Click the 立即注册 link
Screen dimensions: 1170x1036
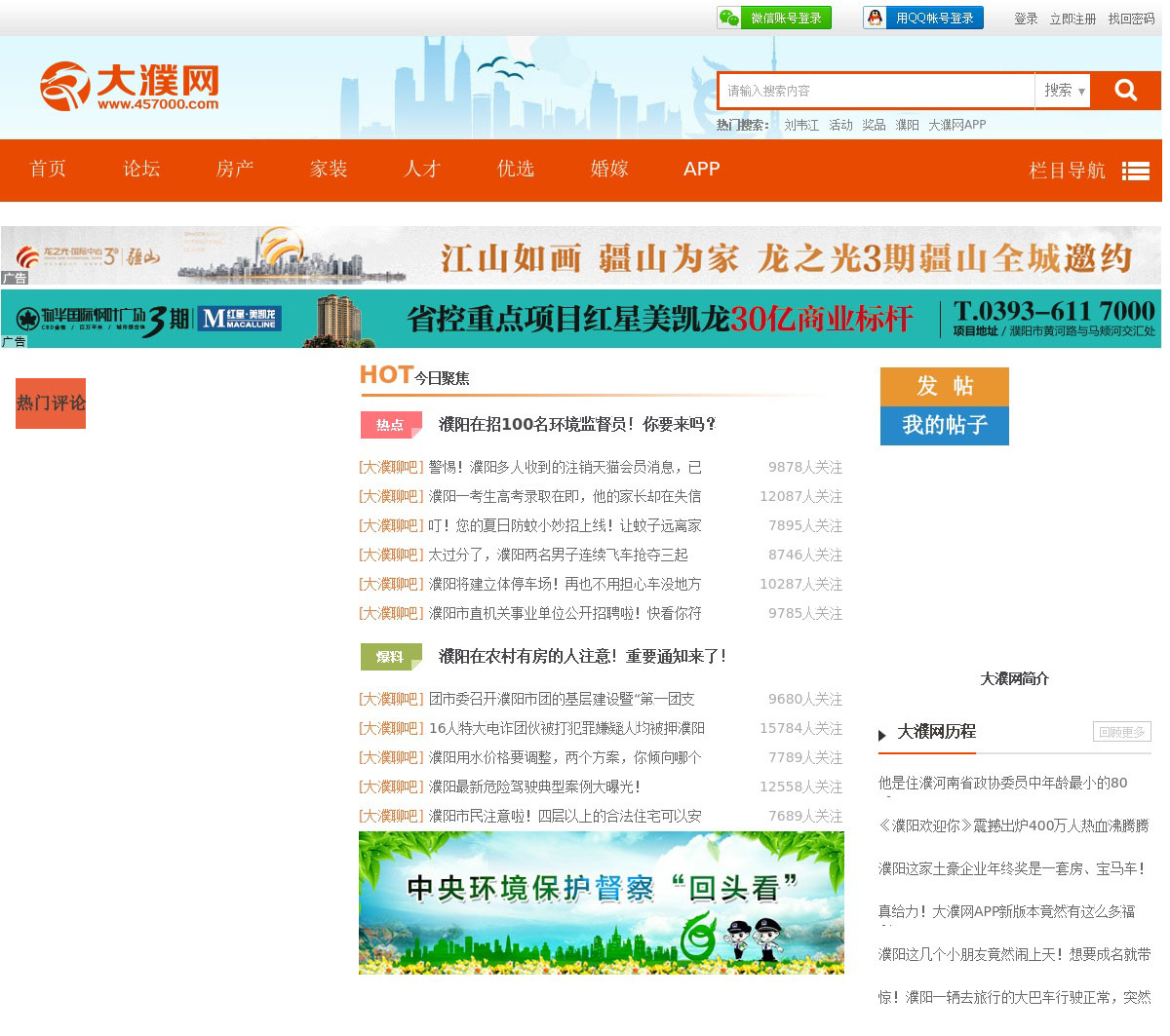click(x=1072, y=19)
